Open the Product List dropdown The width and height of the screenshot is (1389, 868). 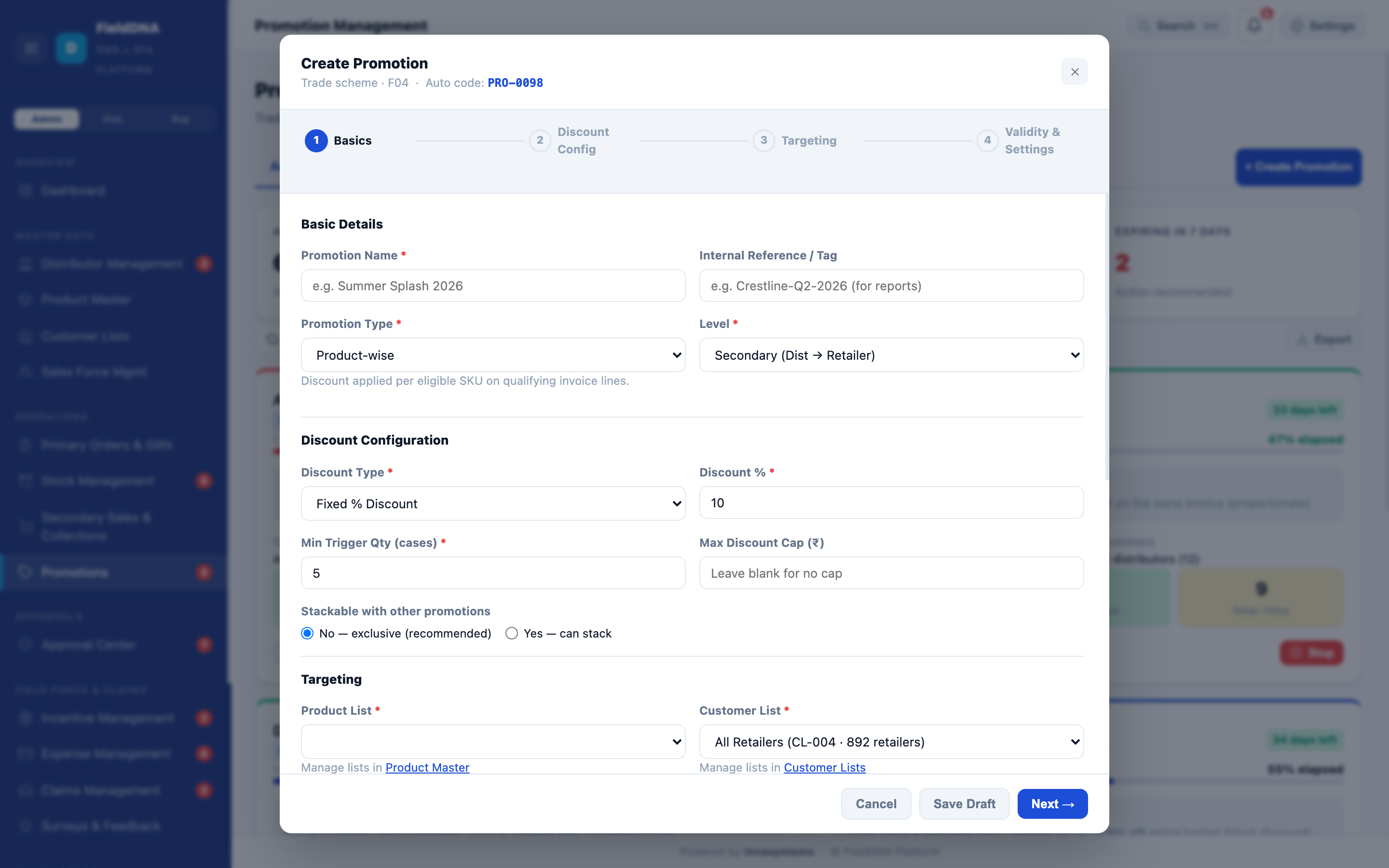point(493,742)
